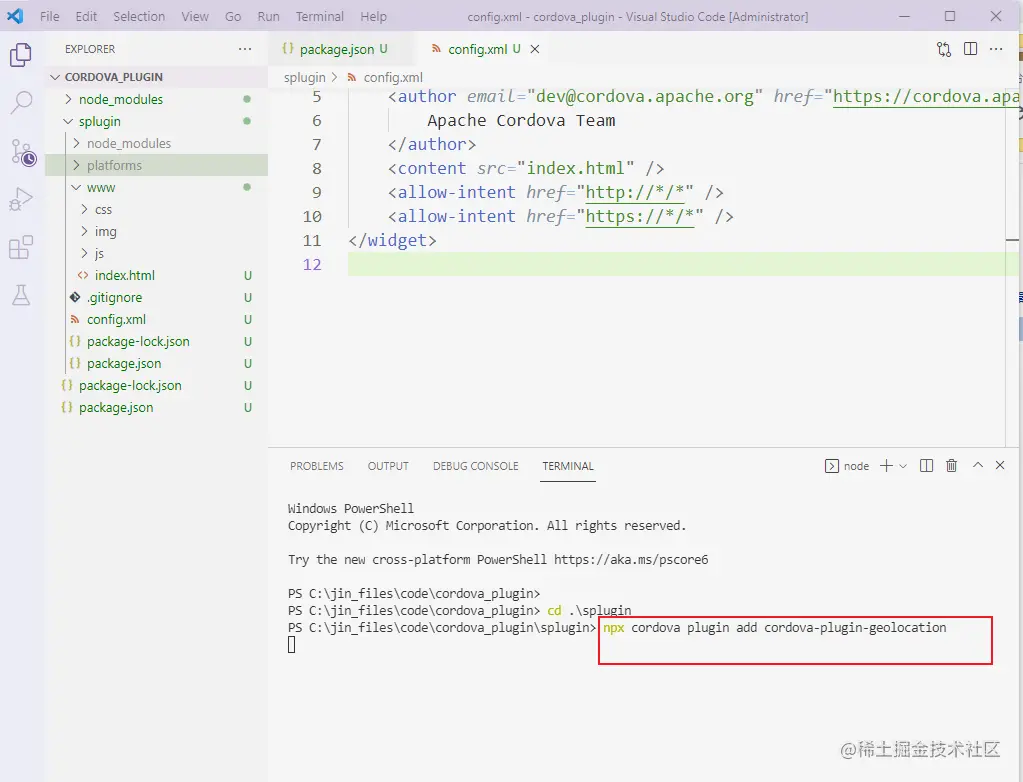This screenshot has height=782, width=1023.
Task: Expand the top-level node_modules folder
Action: [157, 99]
